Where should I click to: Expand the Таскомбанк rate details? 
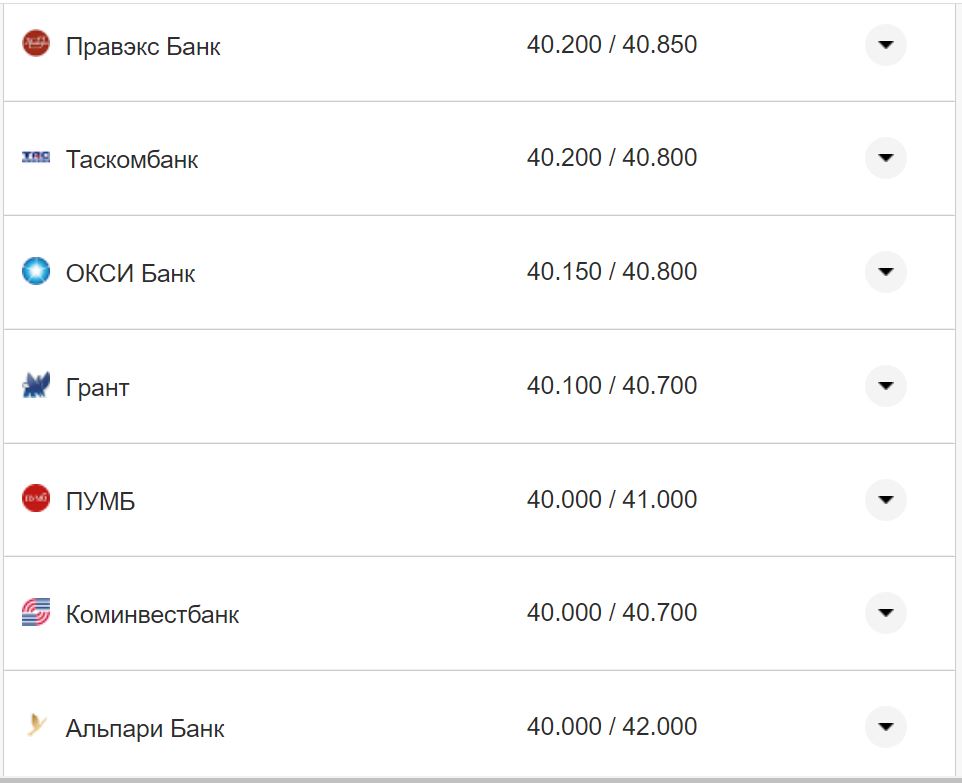pos(885,158)
